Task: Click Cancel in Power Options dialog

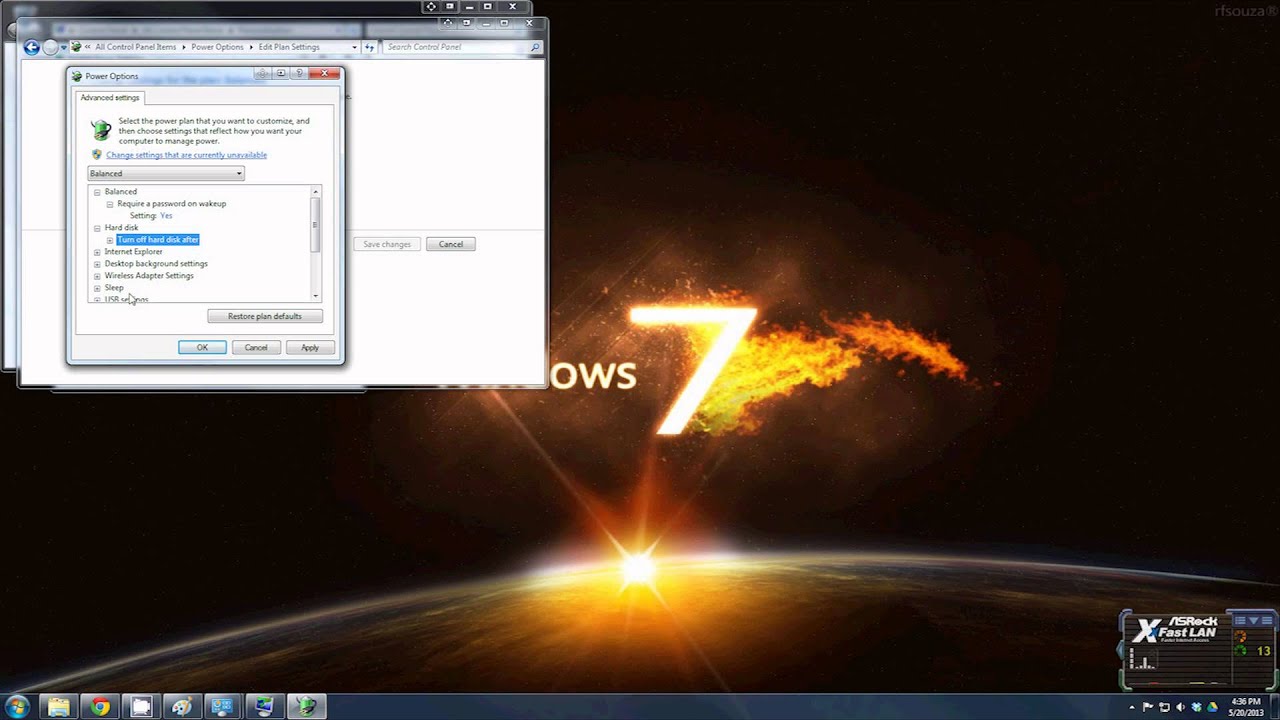Action: point(256,347)
